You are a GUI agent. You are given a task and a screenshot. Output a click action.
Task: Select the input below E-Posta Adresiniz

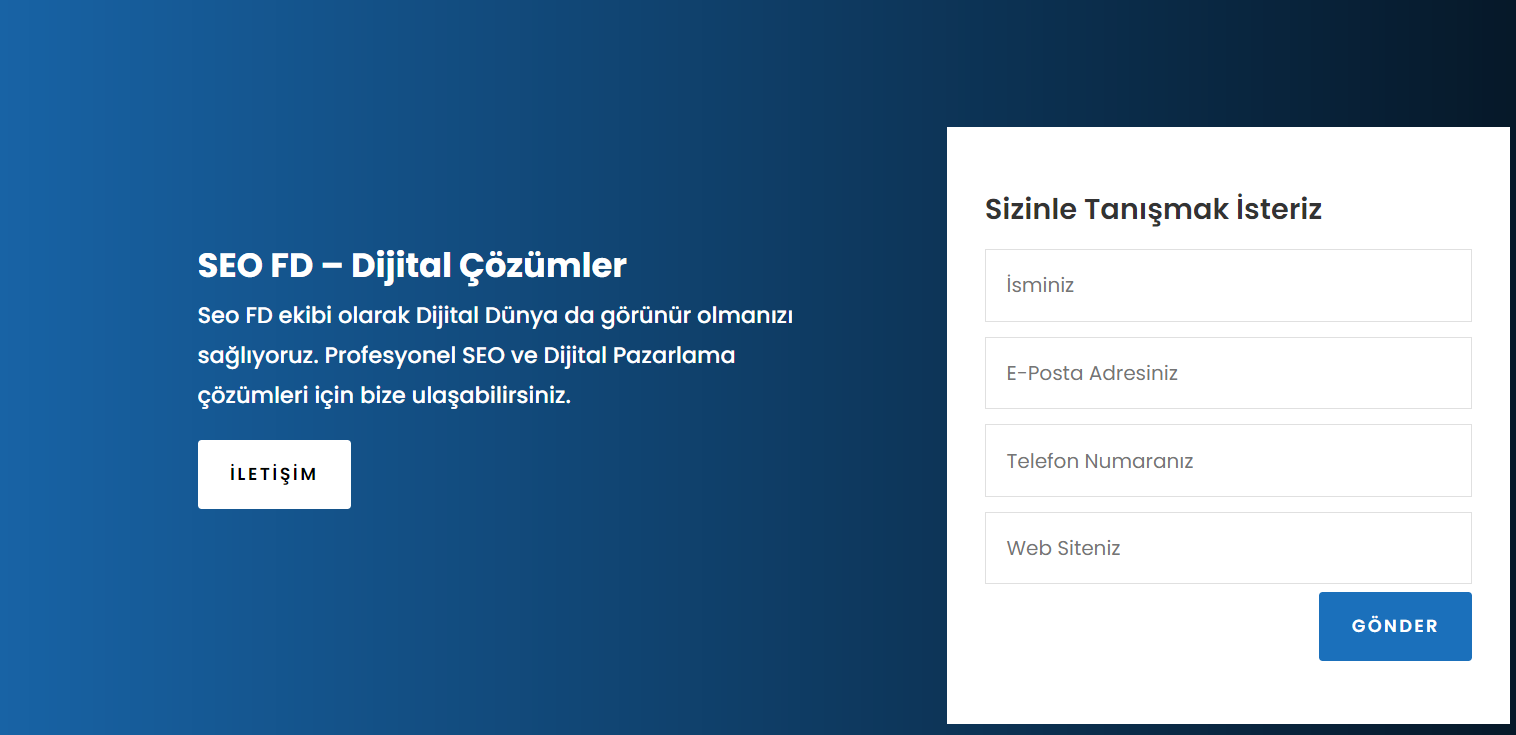[1227, 460]
